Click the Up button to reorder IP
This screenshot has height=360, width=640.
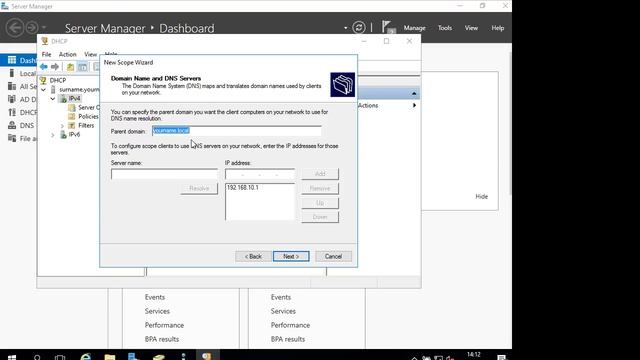coord(320,203)
